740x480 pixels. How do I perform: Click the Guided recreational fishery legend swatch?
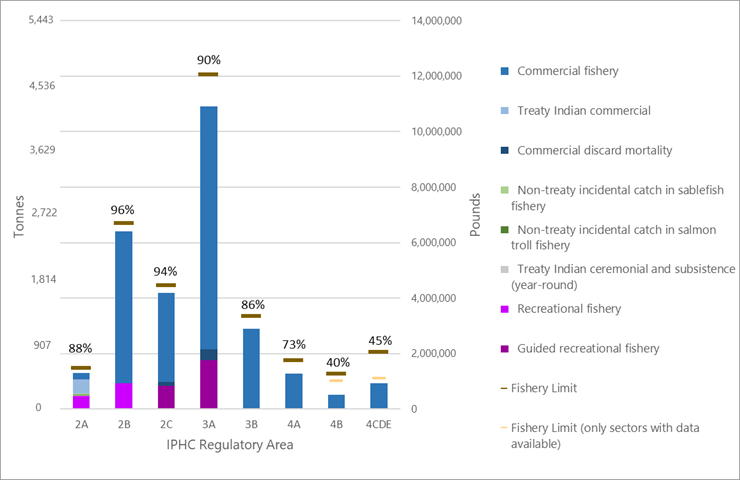point(503,349)
